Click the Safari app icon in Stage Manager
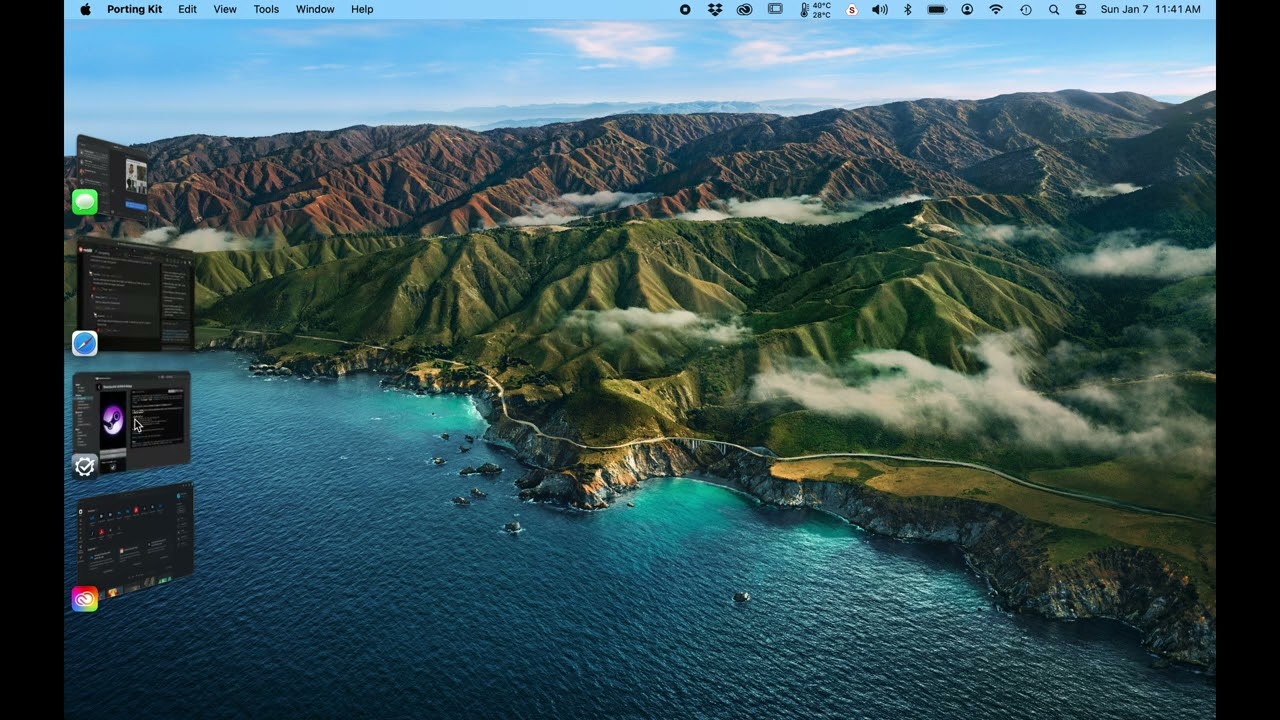This screenshot has height=720, width=1280. [x=85, y=343]
